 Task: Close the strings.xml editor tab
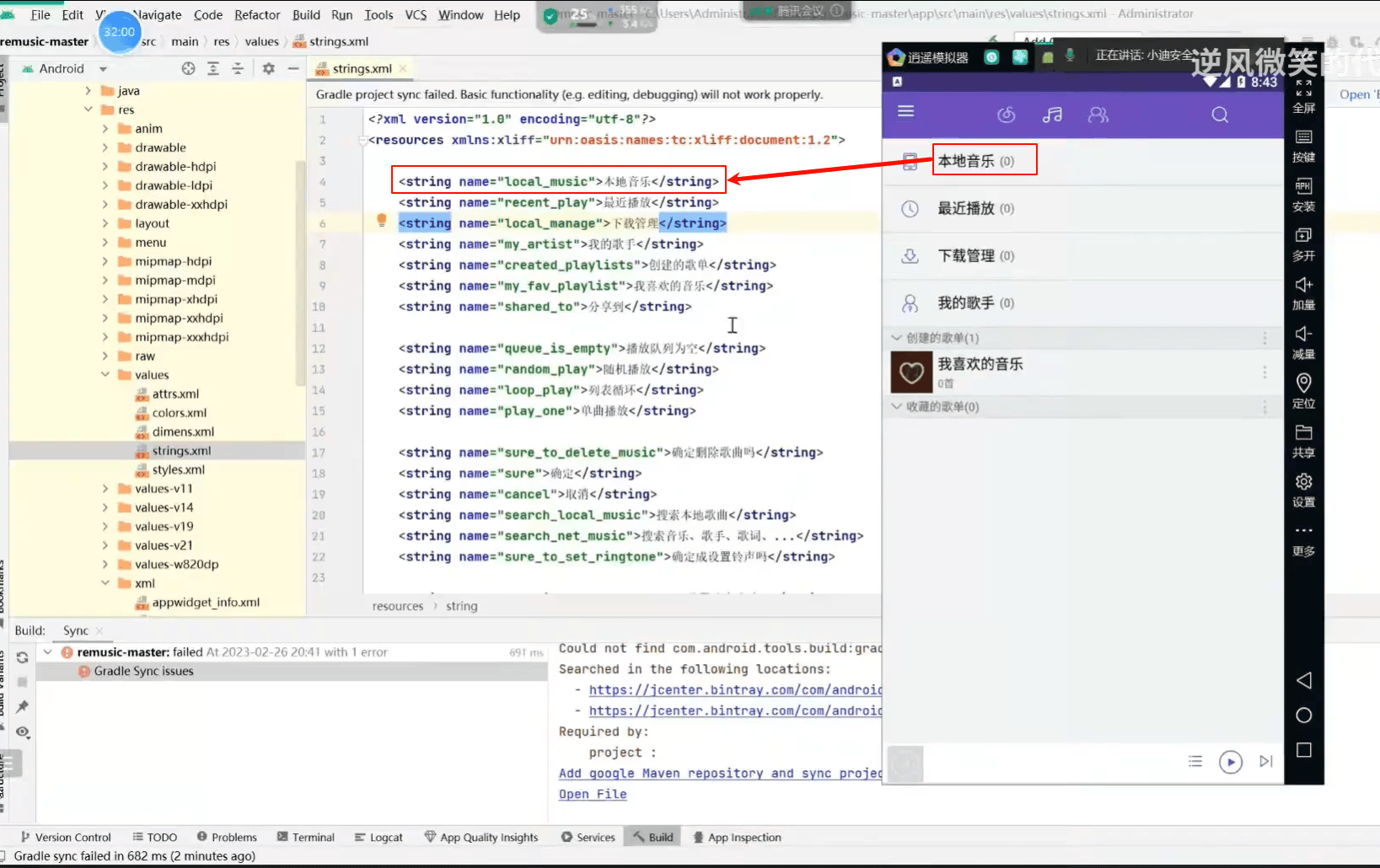point(403,68)
